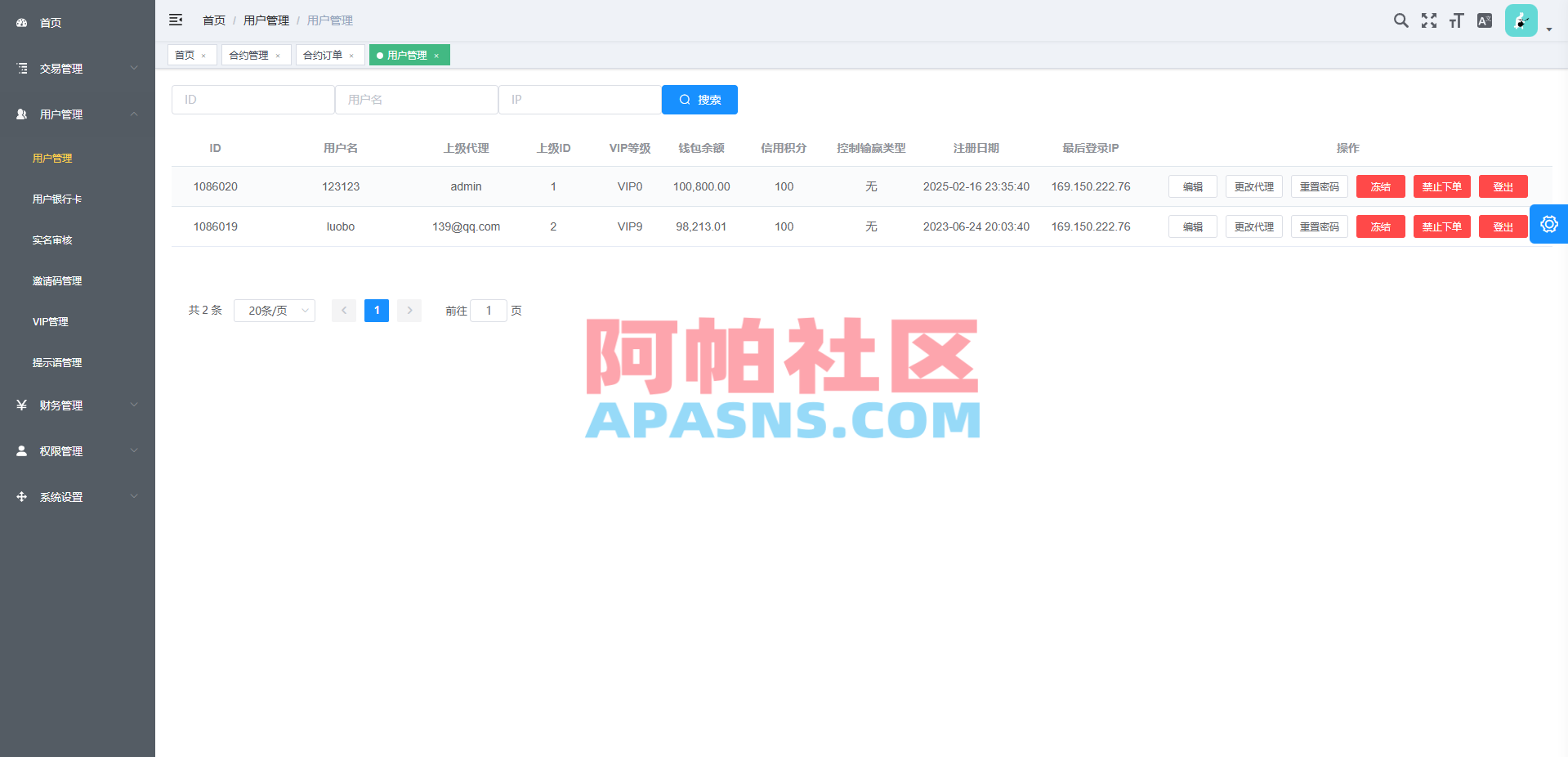This screenshot has height=757, width=1568.
Task: Click the ¥ icon beside 财务管理
Action: click(21, 405)
